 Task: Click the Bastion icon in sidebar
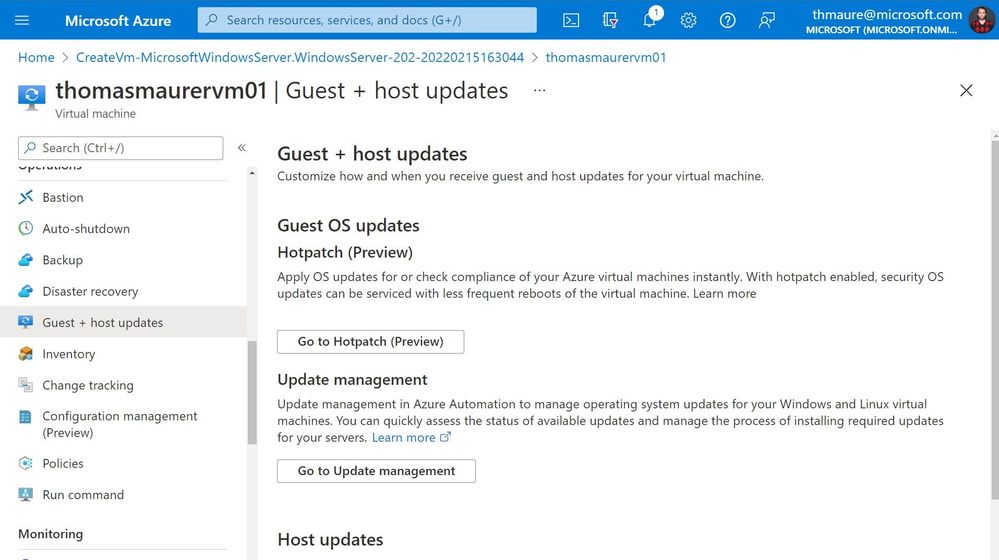(25, 197)
